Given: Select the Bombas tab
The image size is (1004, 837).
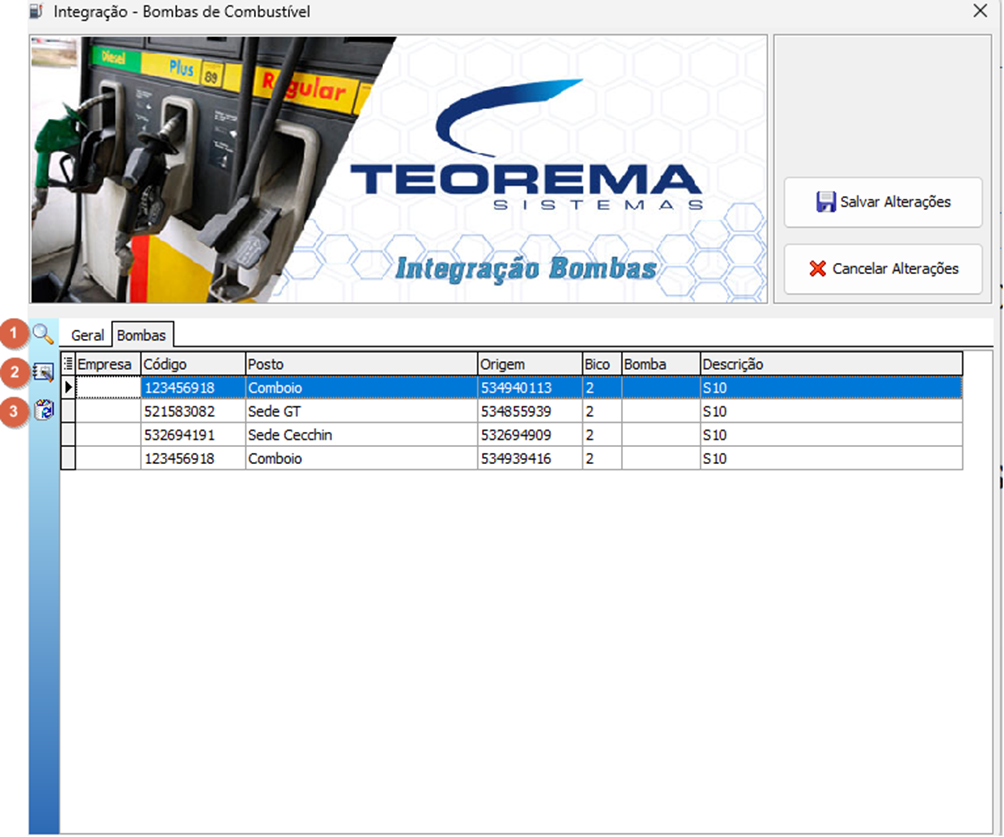Looking at the screenshot, I should pyautogui.click(x=142, y=336).
